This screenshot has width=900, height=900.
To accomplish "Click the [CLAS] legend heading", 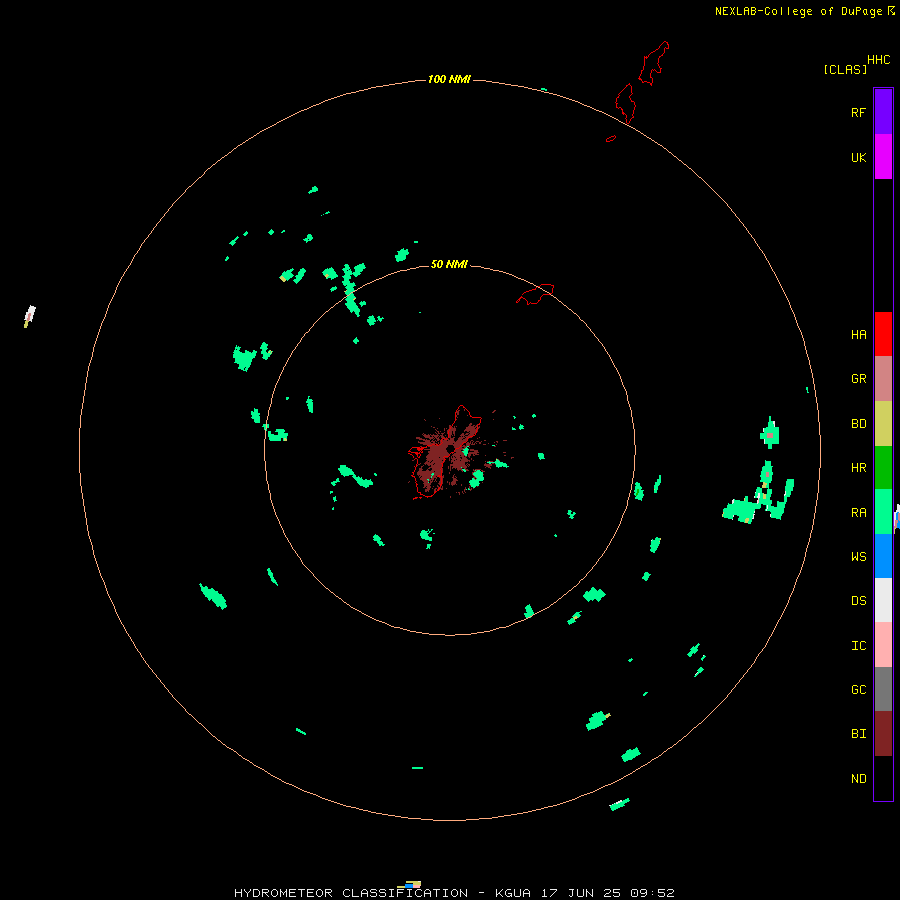I will click(845, 69).
